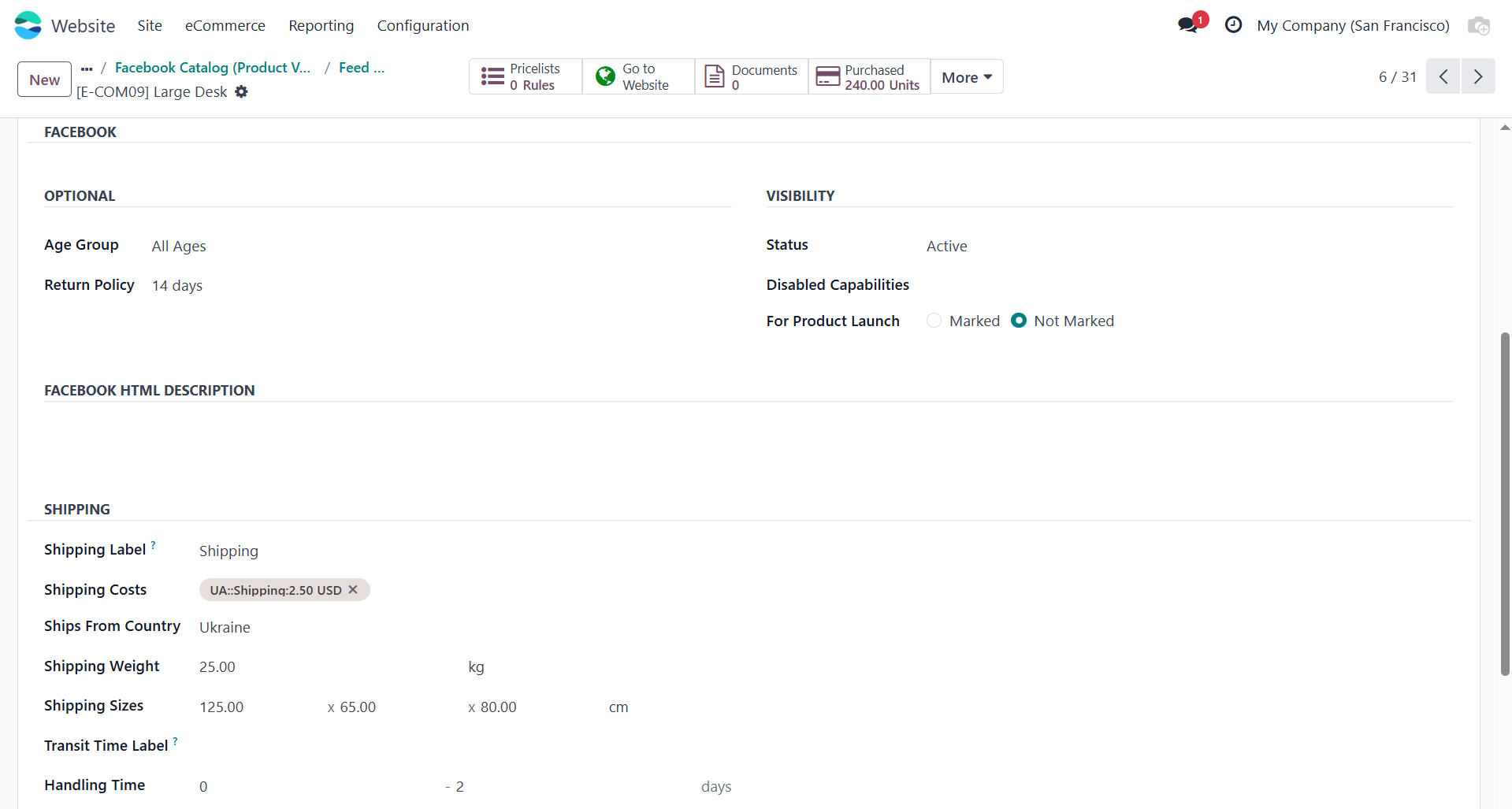Open the Disabled Capabilities field
This screenshot has height=809, width=1512.
(1190, 284)
